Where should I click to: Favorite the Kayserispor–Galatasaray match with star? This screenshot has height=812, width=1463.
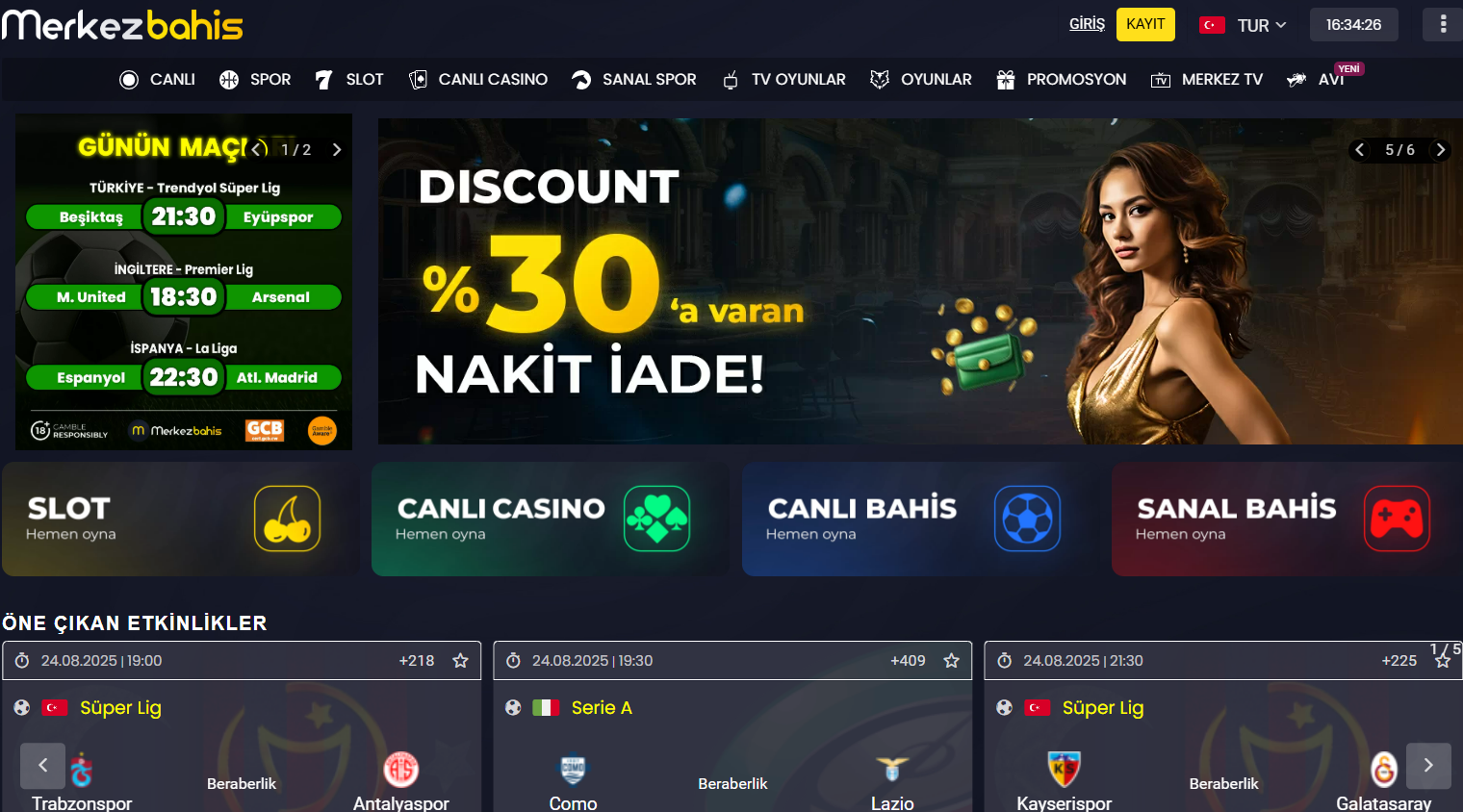tap(1443, 661)
